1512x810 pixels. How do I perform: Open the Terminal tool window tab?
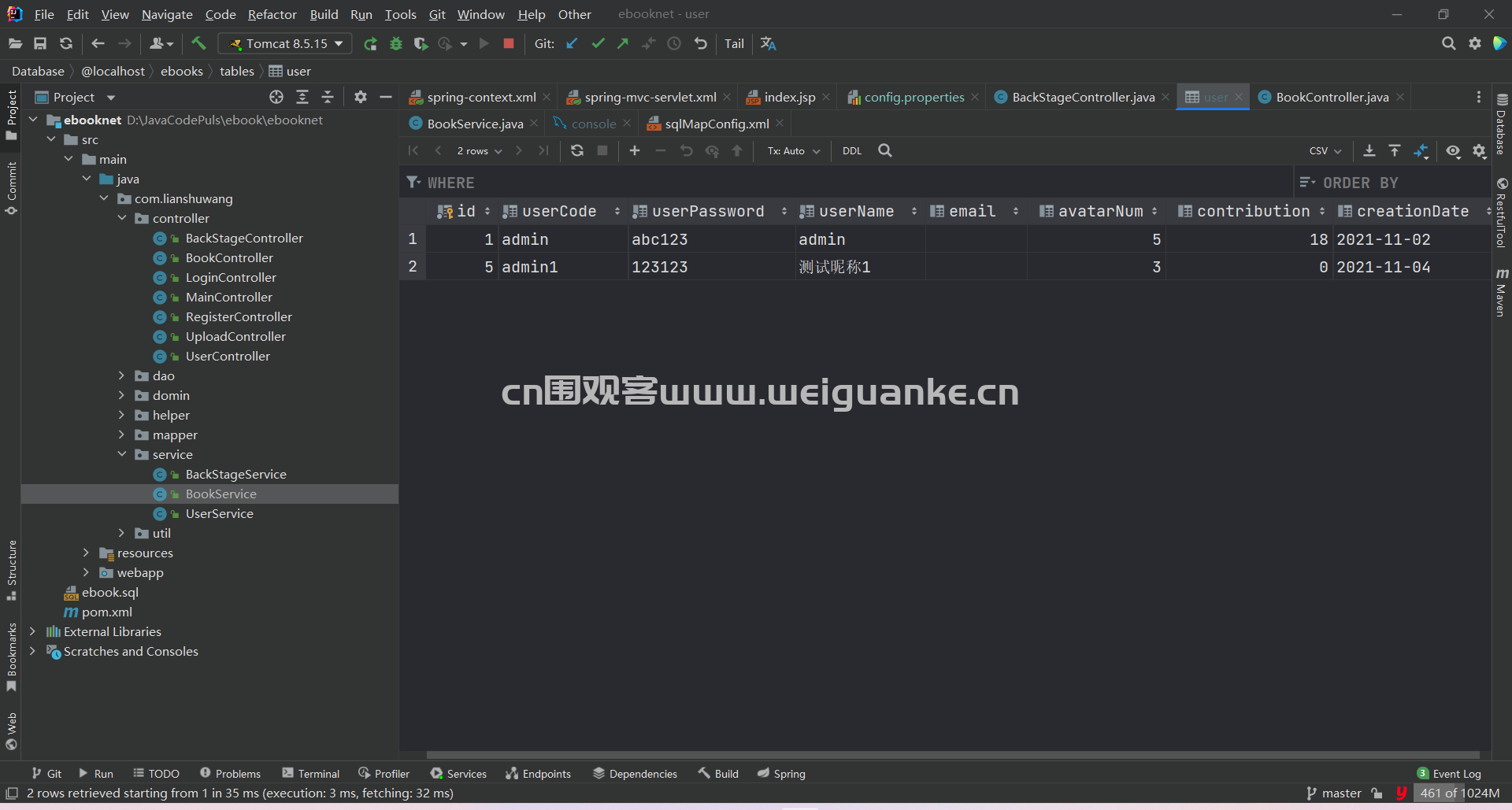(311, 774)
